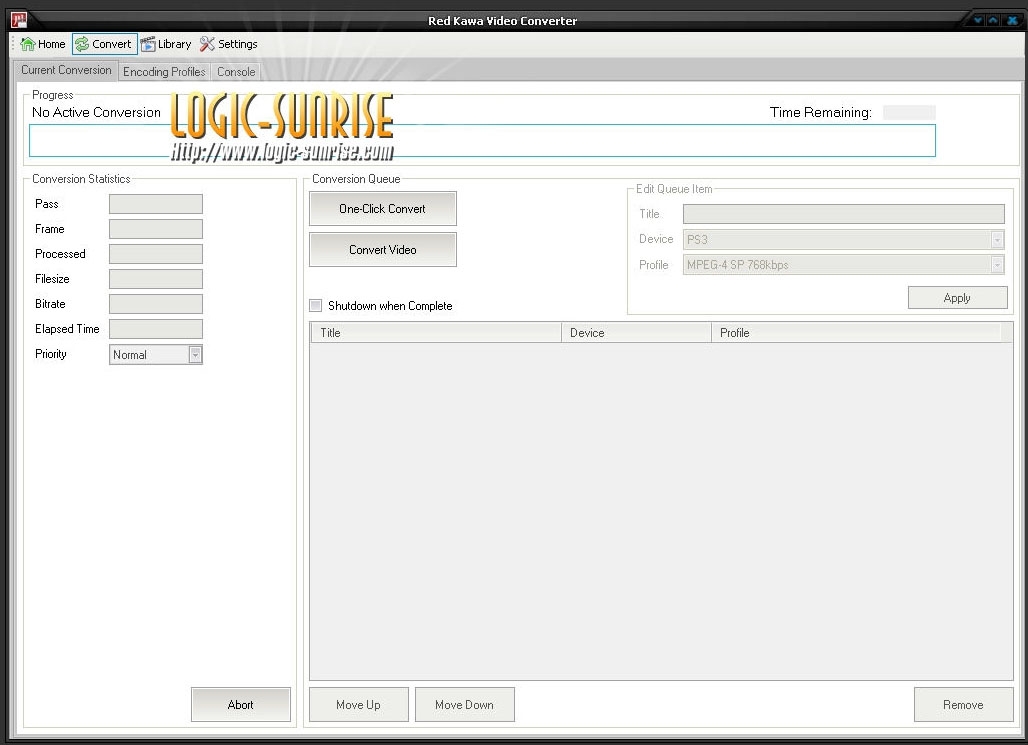Click the "Red Kawa Video Converter" window title
1028x745 pixels.
point(503,20)
